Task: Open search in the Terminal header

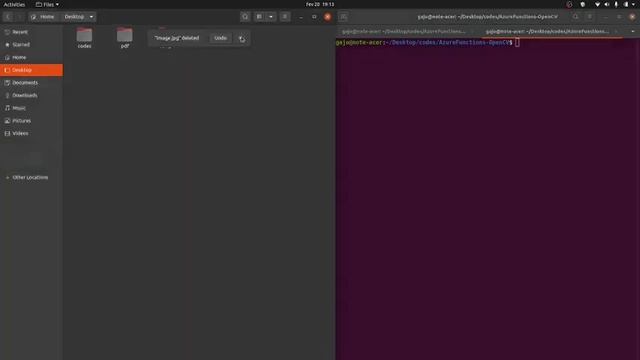Action: point(576,17)
